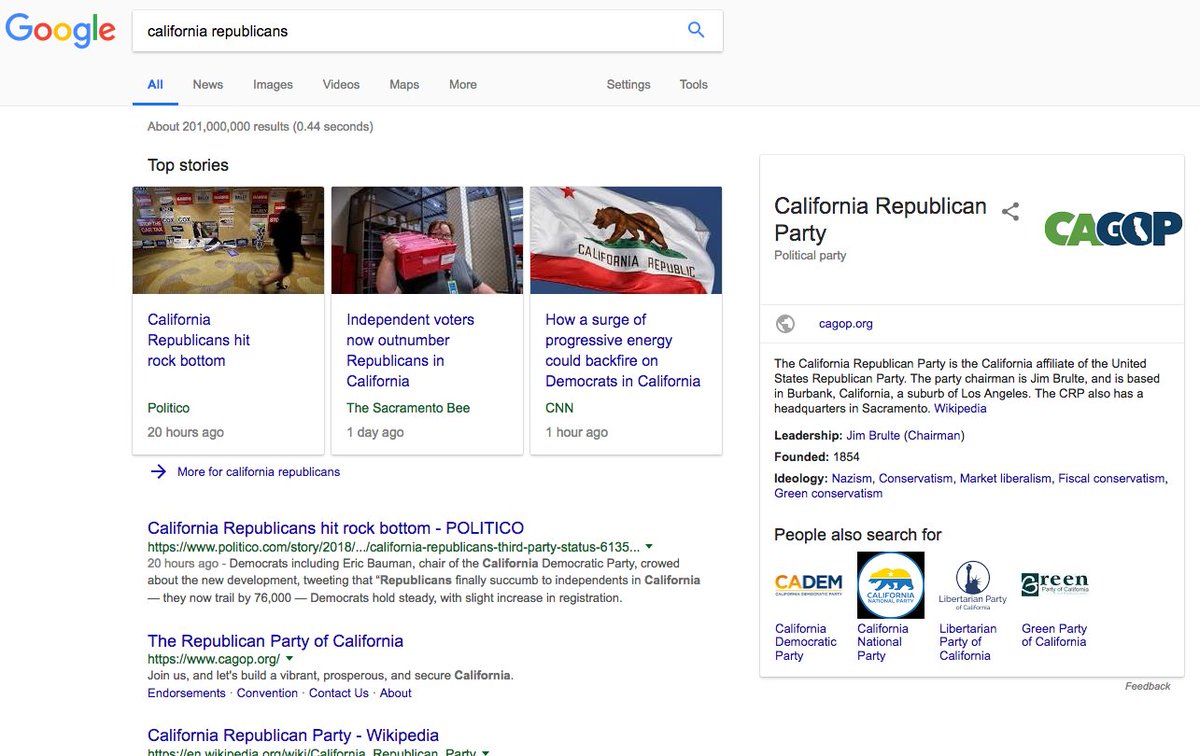Image resolution: width=1200 pixels, height=756 pixels.
Task: Click The Sacramento Bee source label
Action: coord(408,408)
